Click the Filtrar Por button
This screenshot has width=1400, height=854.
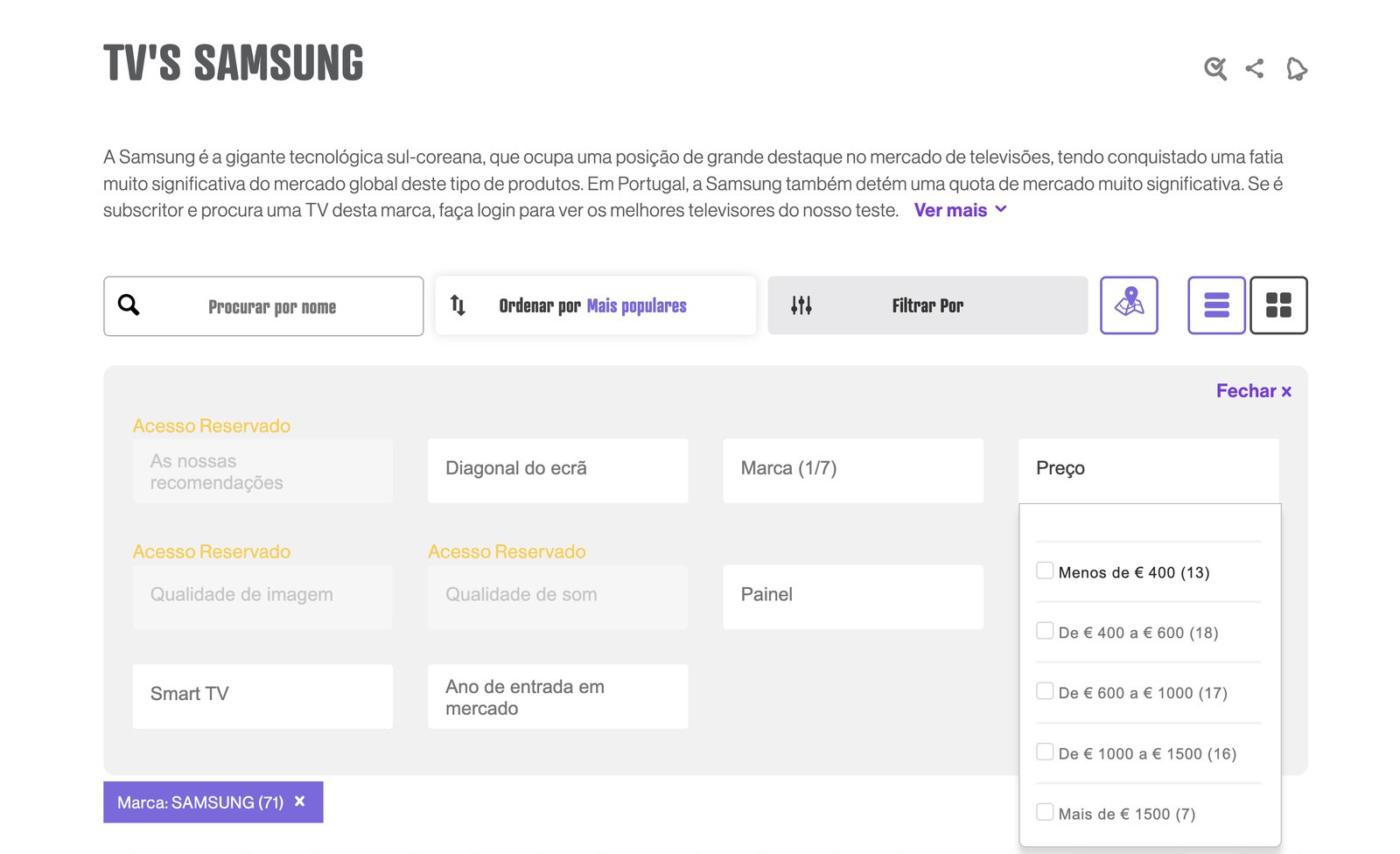[x=927, y=305]
